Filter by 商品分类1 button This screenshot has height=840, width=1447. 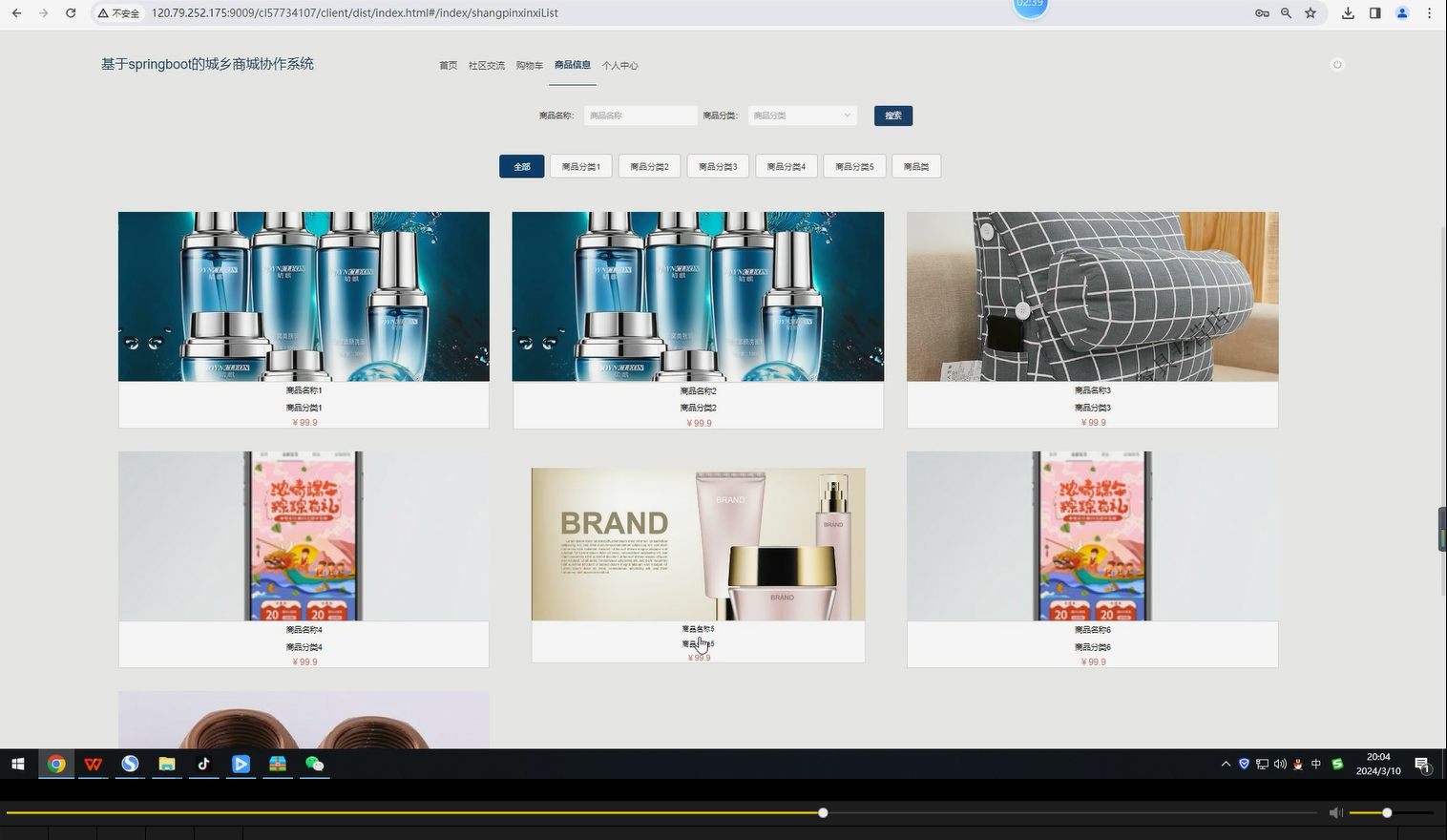(581, 167)
